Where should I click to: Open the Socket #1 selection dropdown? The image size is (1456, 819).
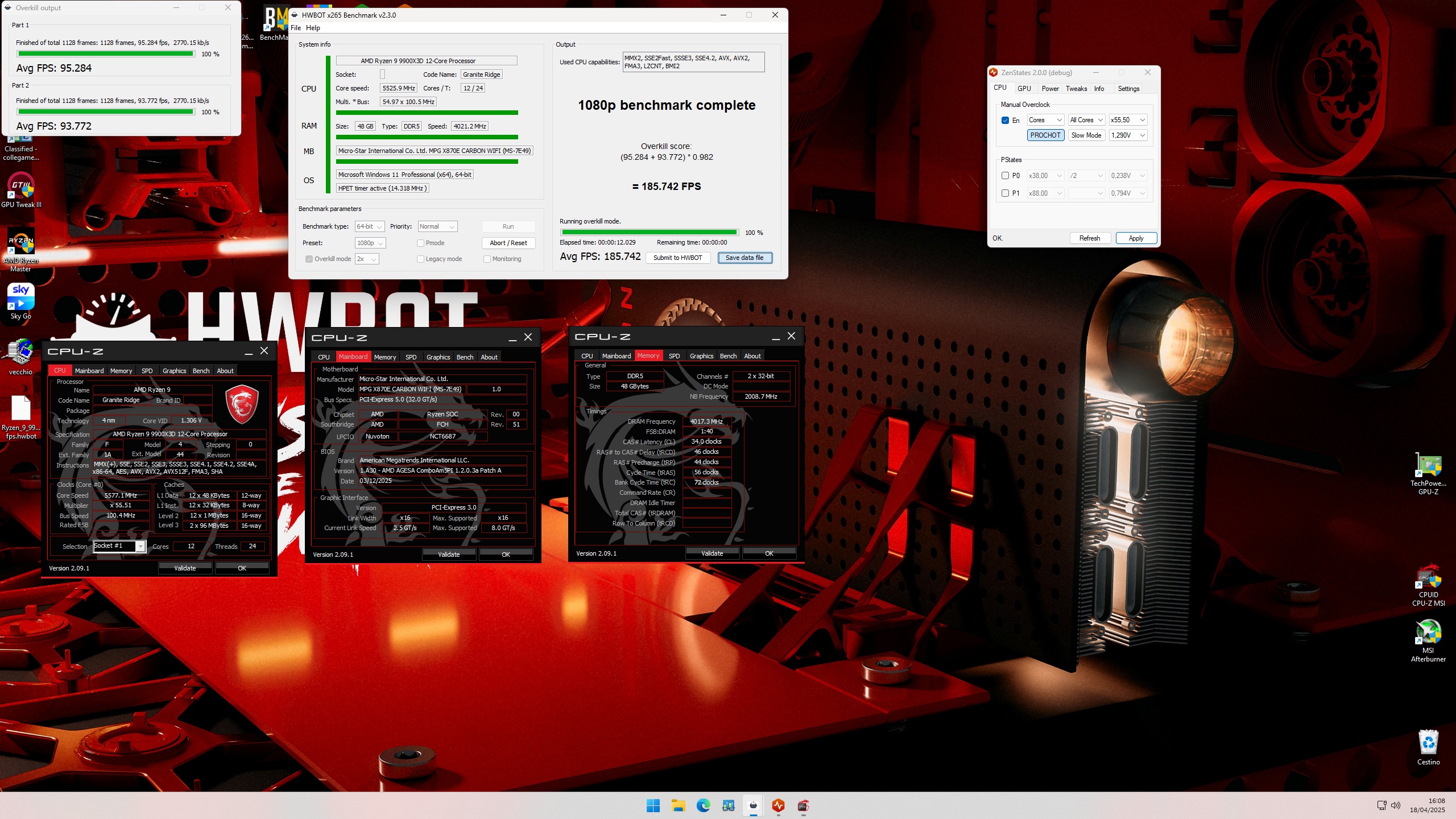(119, 547)
